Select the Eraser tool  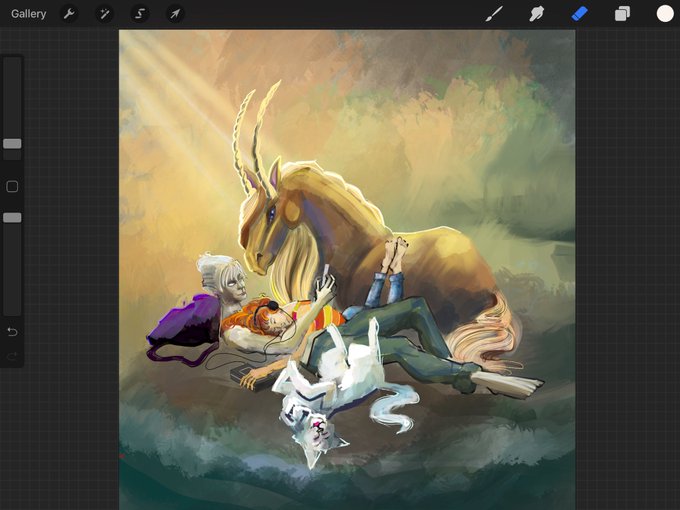tap(579, 14)
